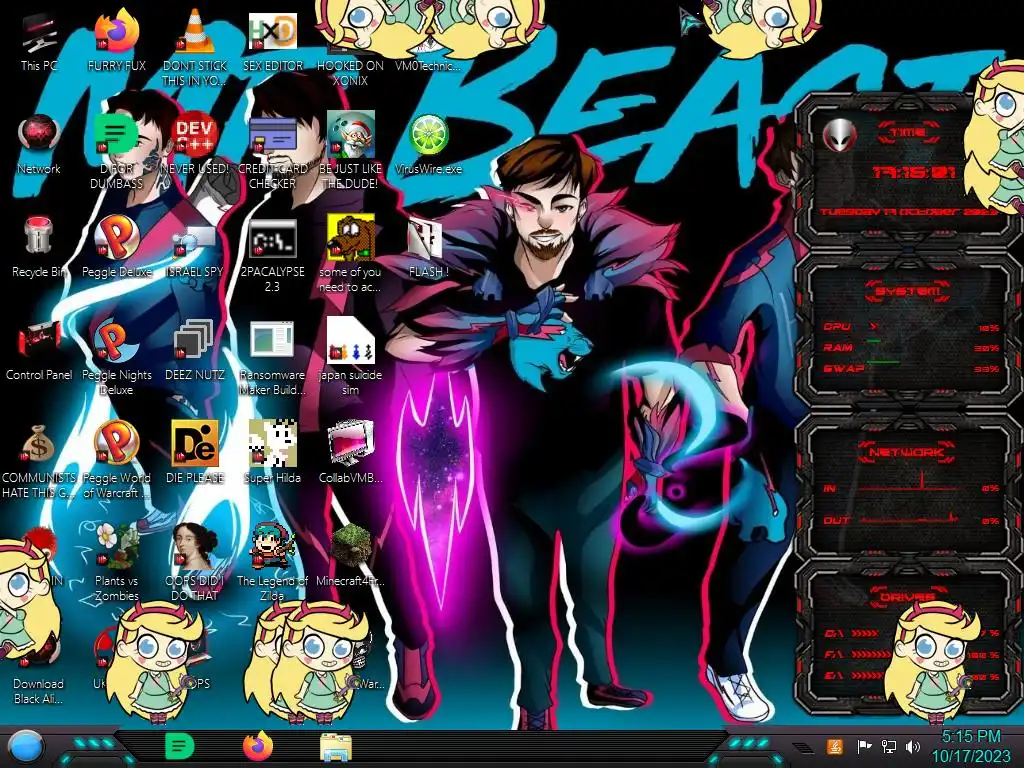
Task: Click the 5:15 PM taskbar clock
Action: coord(970,746)
